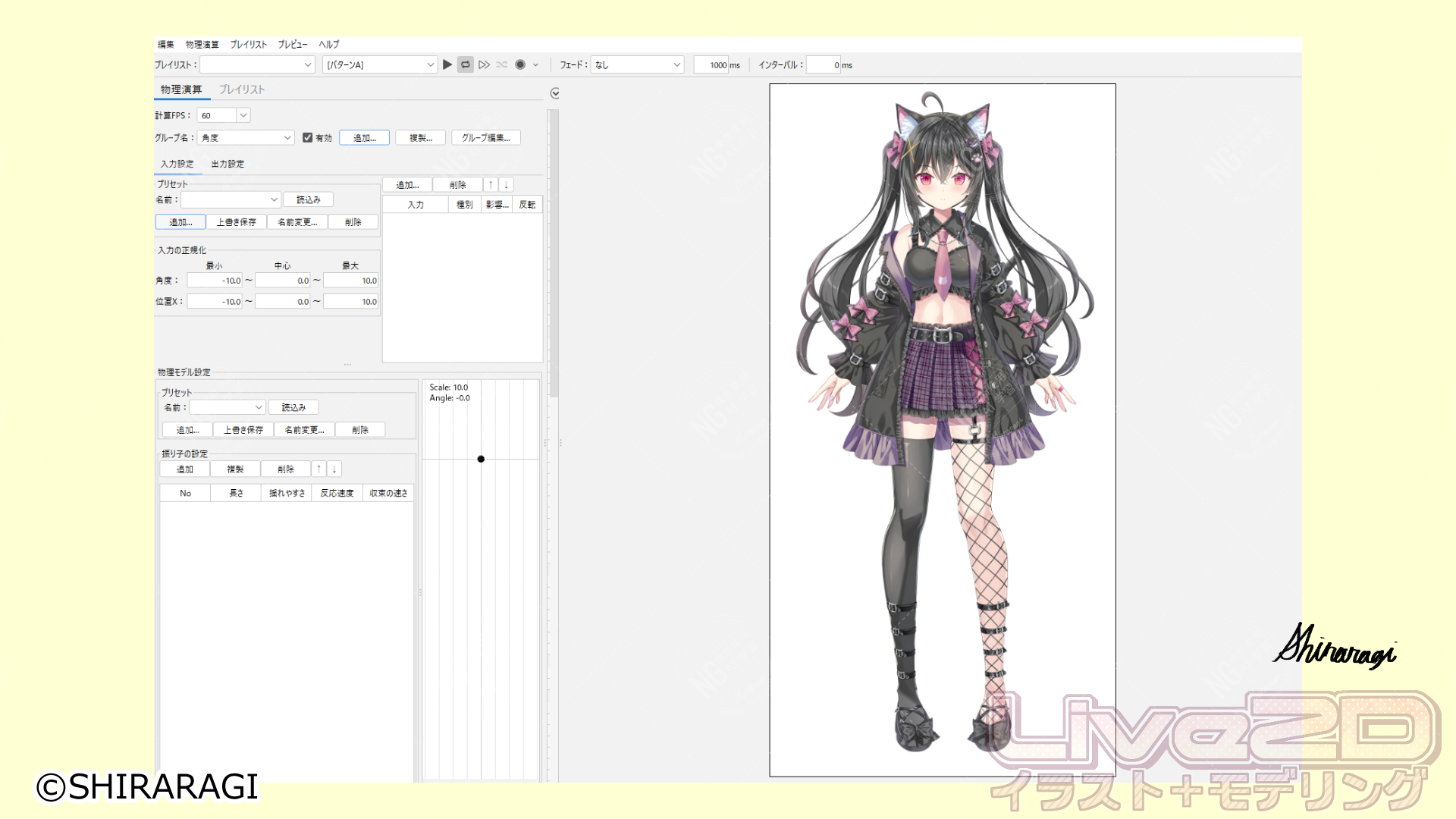This screenshot has height=819, width=1456.
Task: Click the panel collapse circle-chevron icon
Action: coord(555,93)
